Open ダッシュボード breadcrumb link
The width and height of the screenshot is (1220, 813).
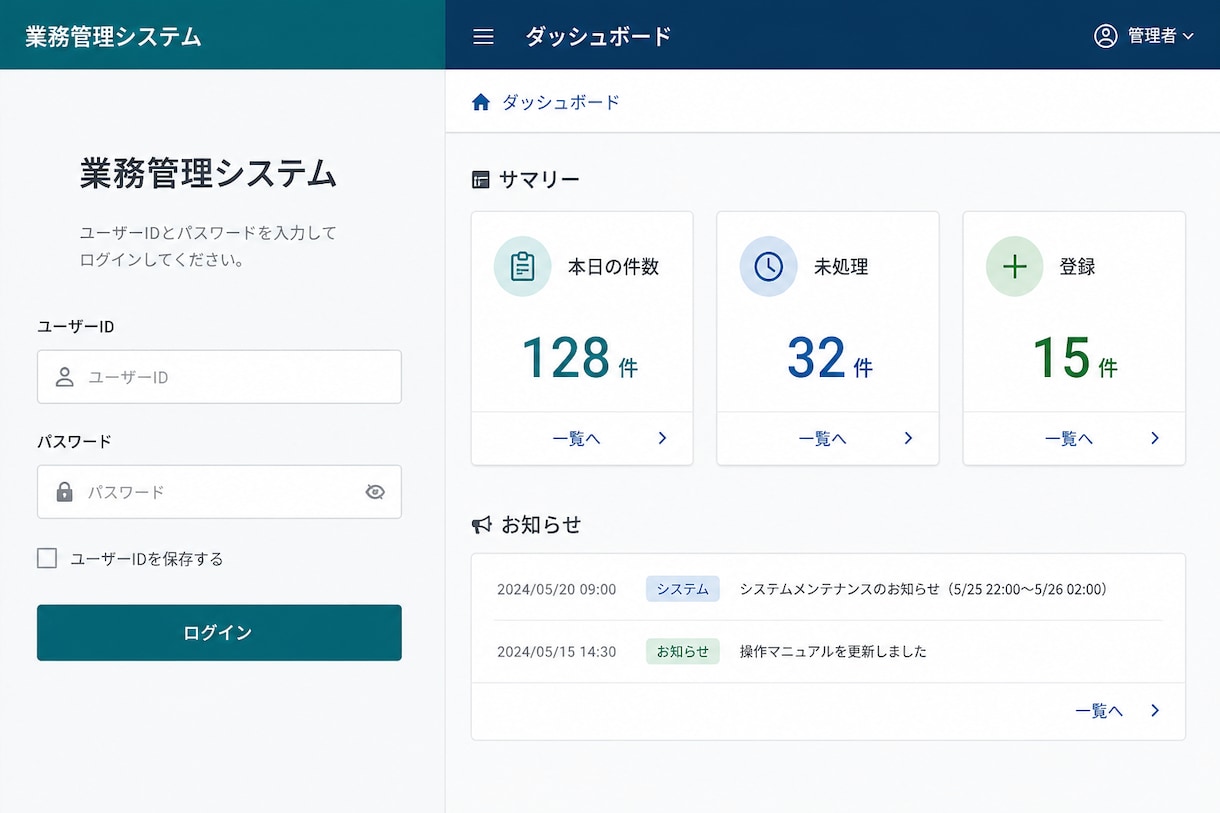click(x=561, y=102)
